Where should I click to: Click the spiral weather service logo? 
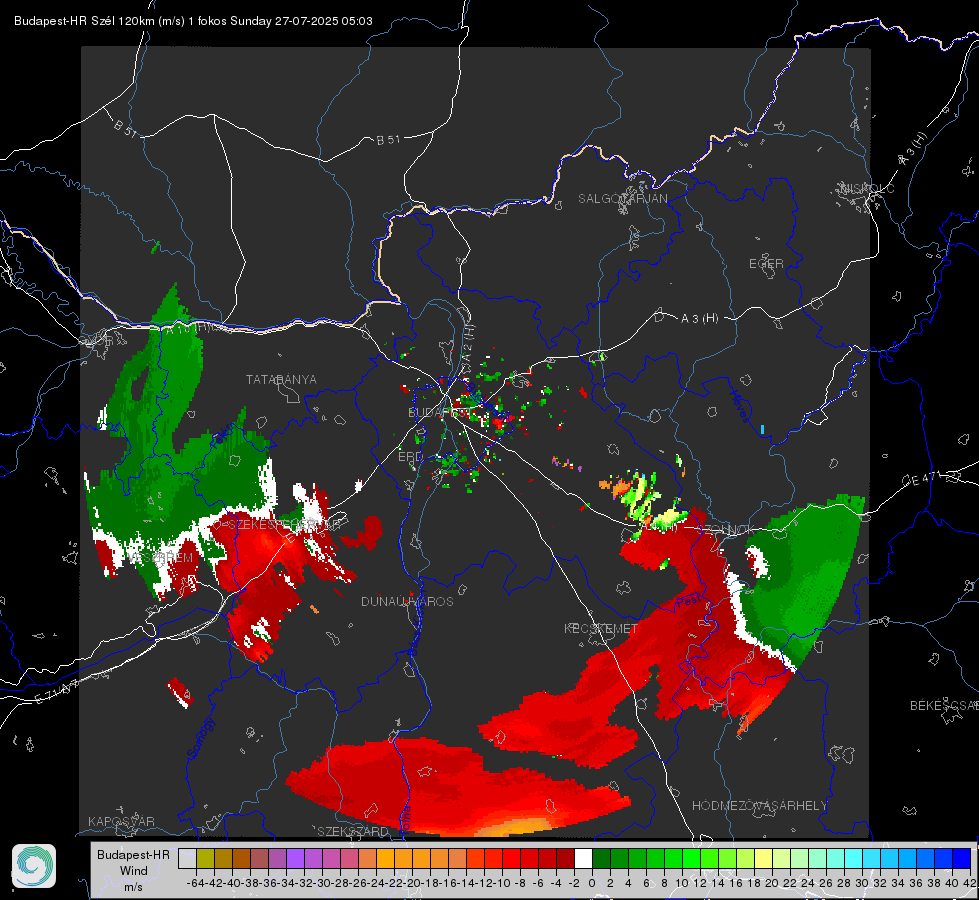click(x=34, y=866)
